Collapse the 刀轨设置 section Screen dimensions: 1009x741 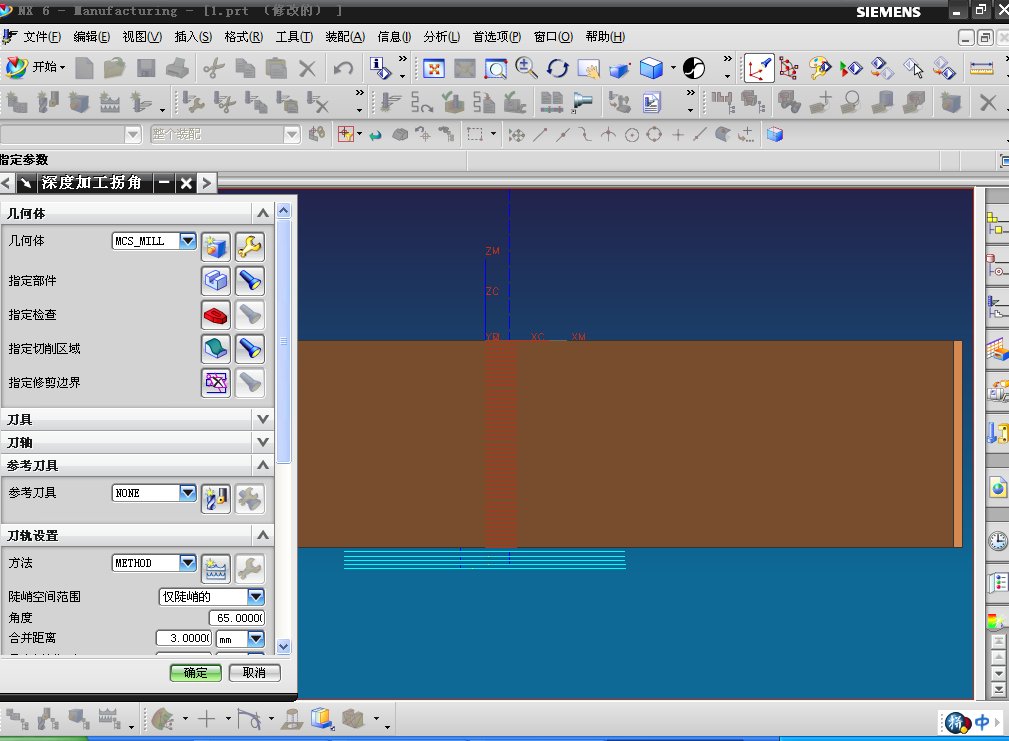click(263, 535)
